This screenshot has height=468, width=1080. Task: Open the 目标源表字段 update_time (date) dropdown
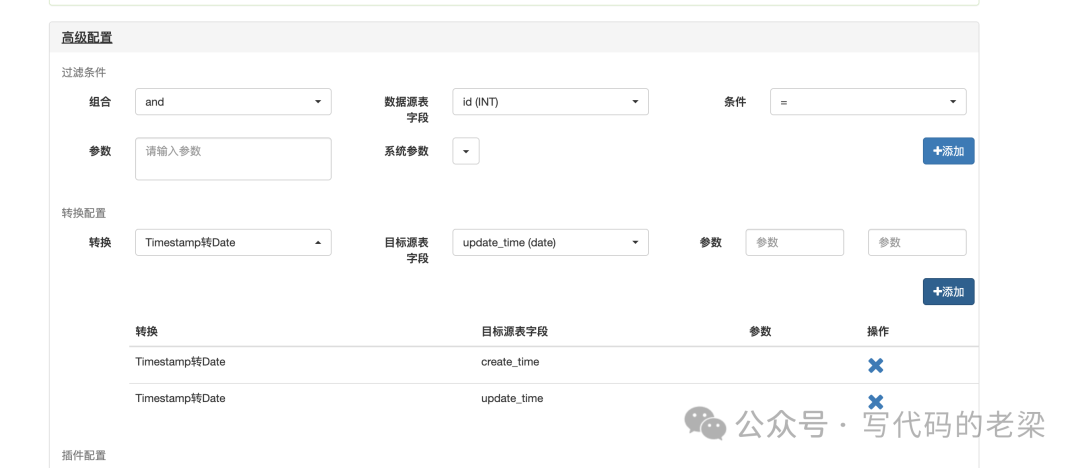click(550, 243)
